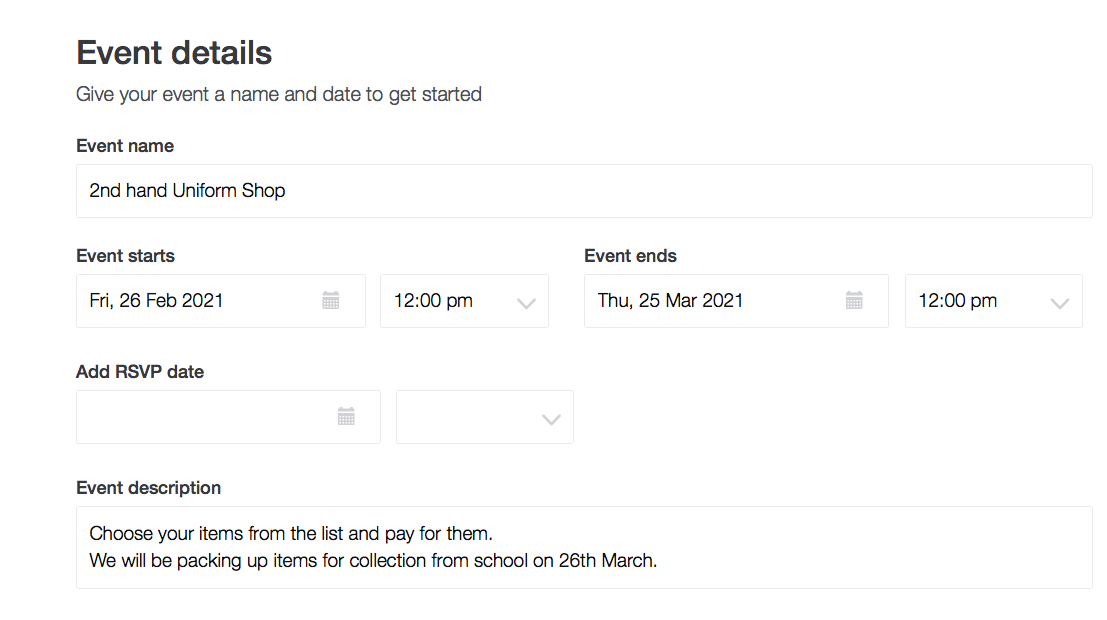Open the Event ends calendar icon

coord(854,300)
